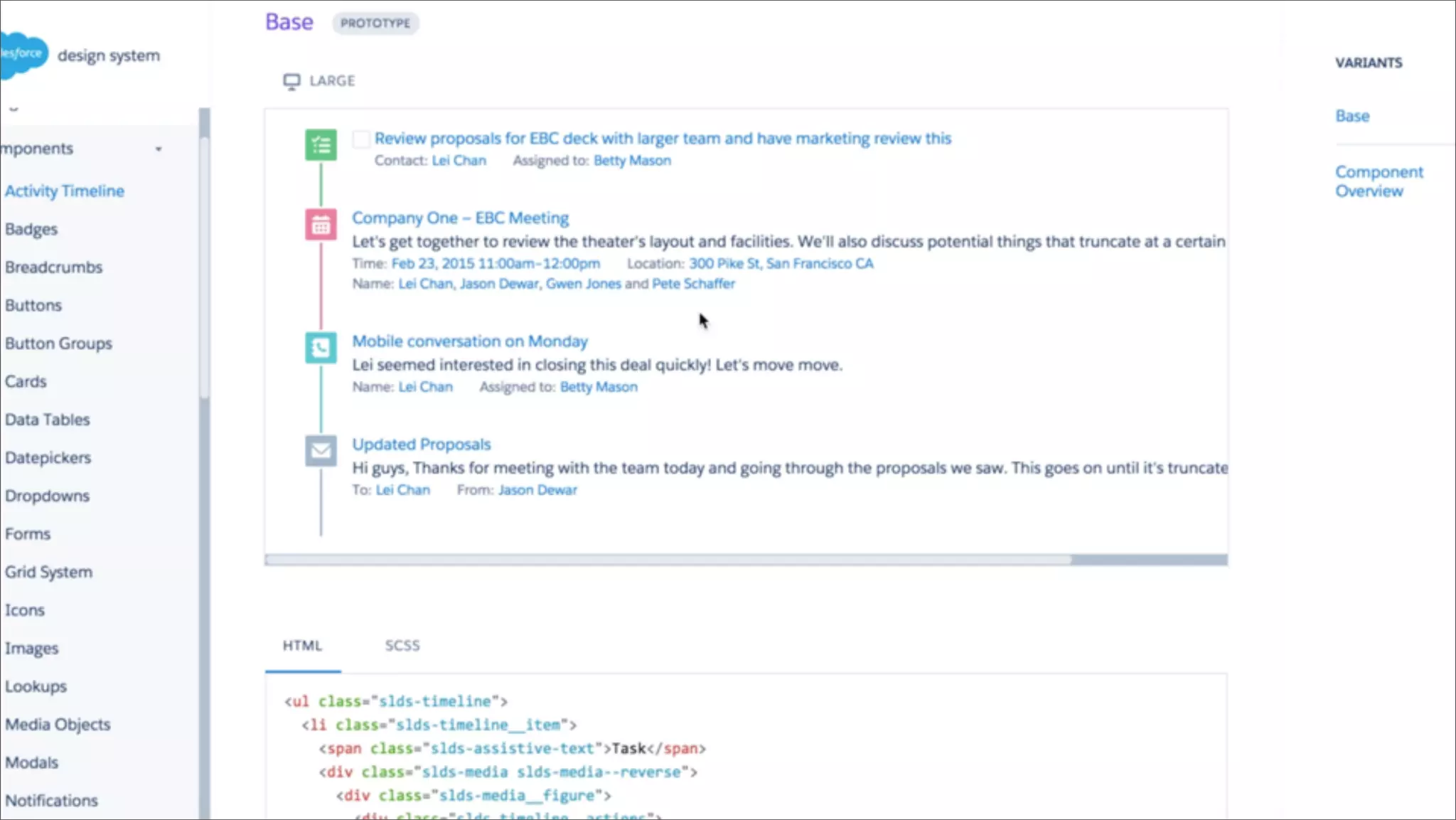Screen dimensions: 1456x820
Task: Click the PROTOTYPE badge
Action: (375, 23)
